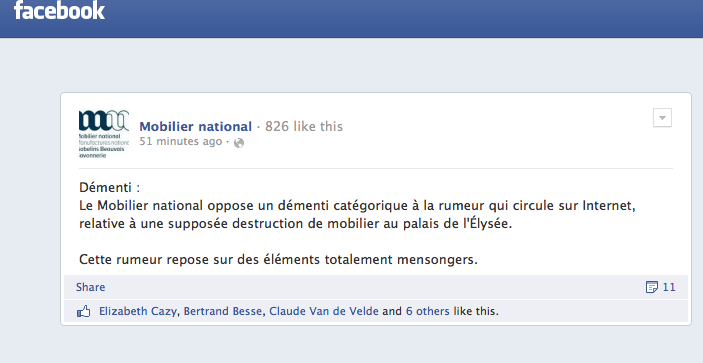This screenshot has width=703, height=363.
Task: Open the 11 comments count
Action: (669, 287)
